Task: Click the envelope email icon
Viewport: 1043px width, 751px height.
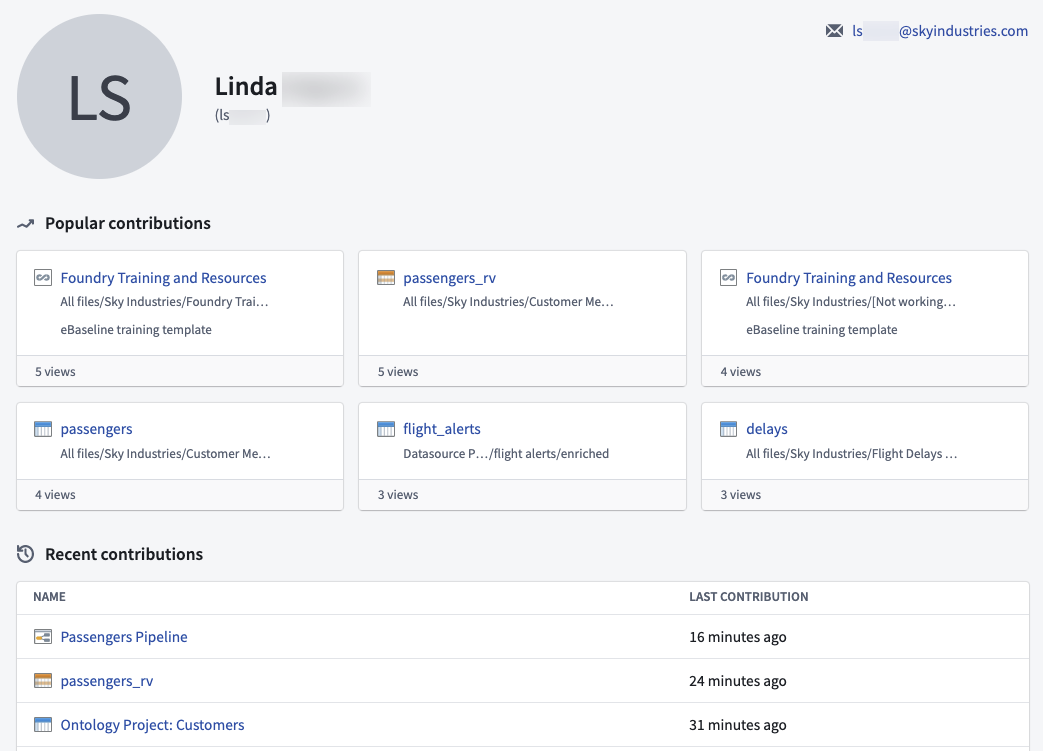Action: (834, 31)
